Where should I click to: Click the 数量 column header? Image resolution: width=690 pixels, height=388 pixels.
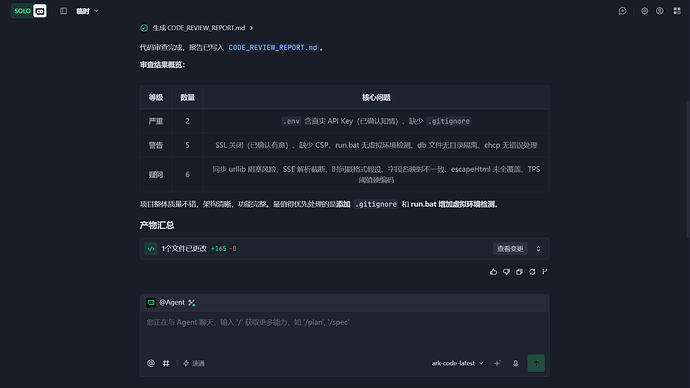click(x=187, y=97)
